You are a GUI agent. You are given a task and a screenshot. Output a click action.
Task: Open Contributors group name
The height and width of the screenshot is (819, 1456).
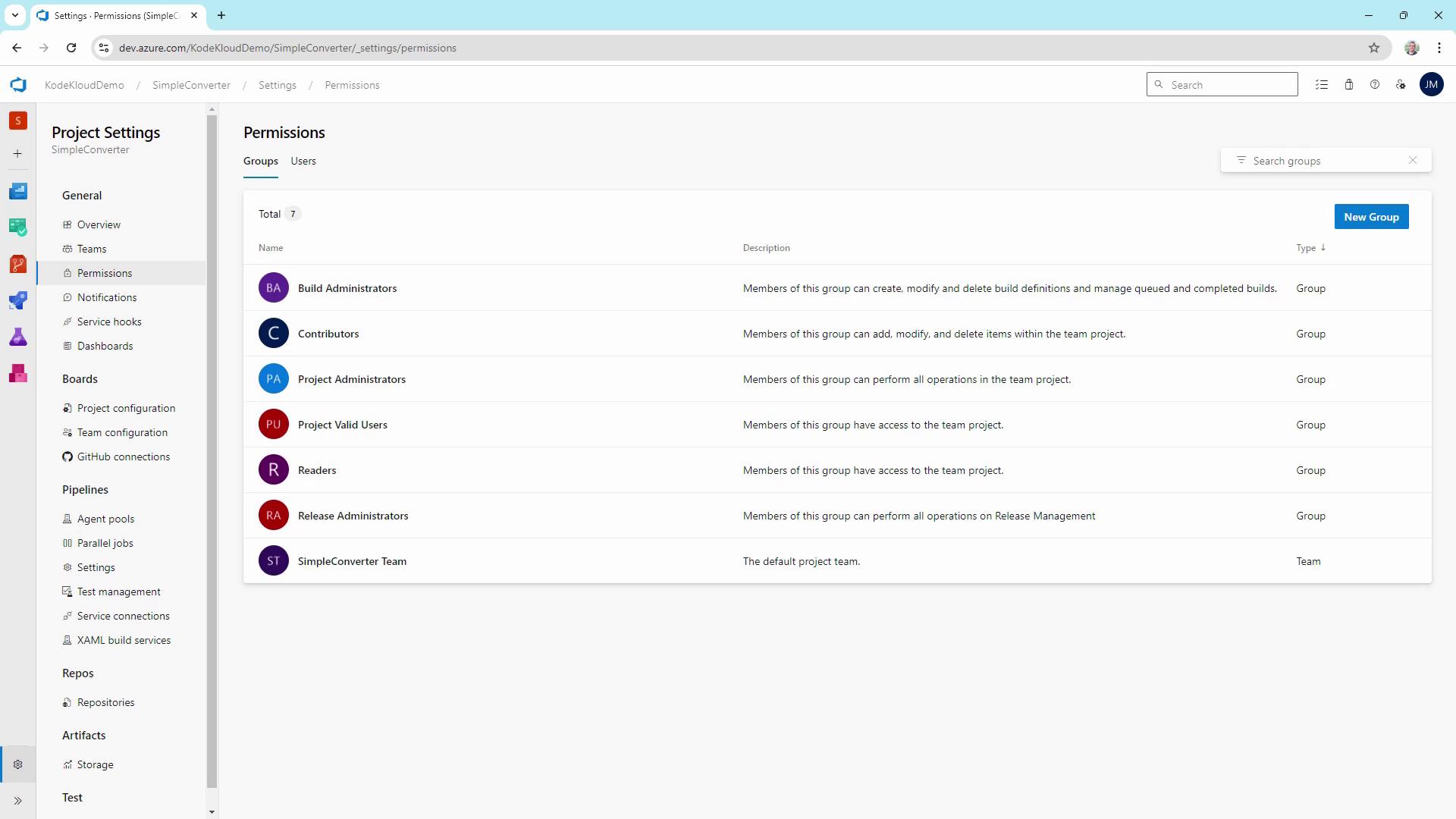coord(328,334)
